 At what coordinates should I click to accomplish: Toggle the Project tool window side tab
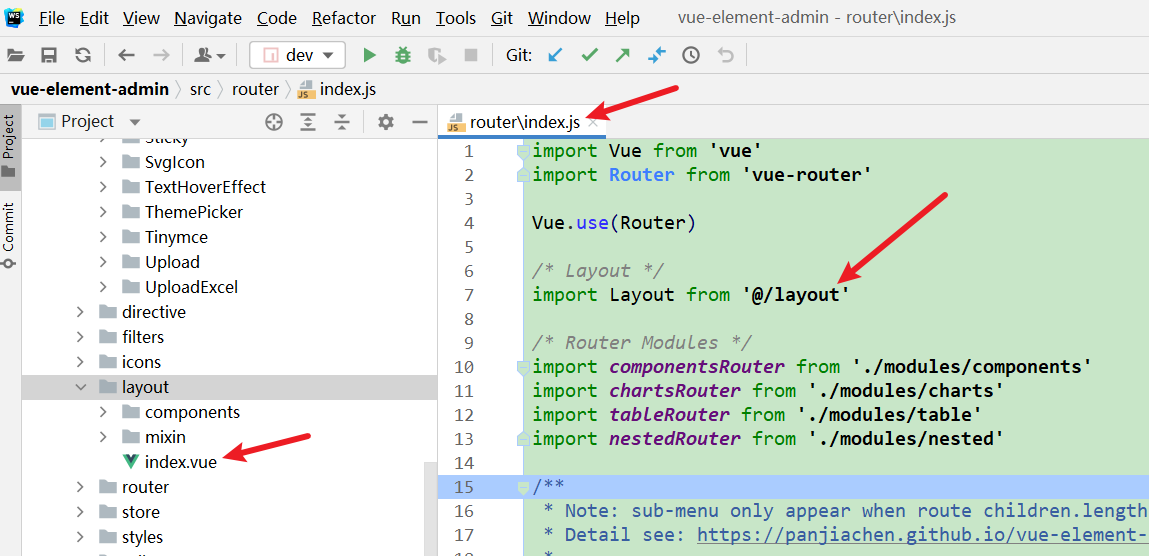coord(9,147)
